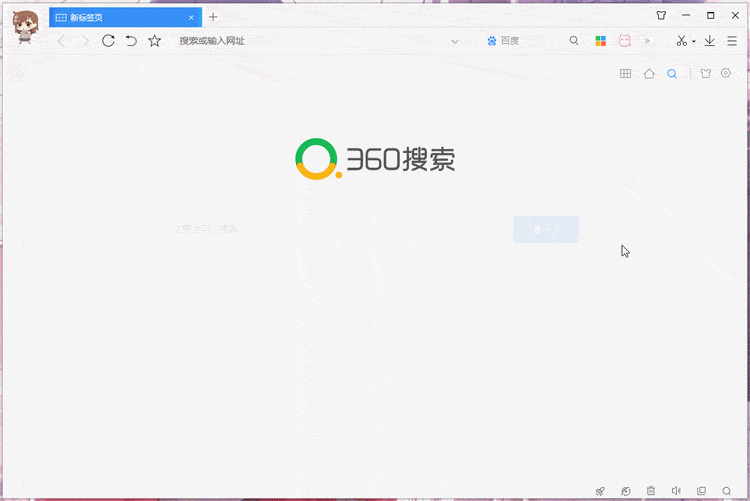Viewport: 750px width, 501px height.
Task: Go back to previous page
Action: 61,41
